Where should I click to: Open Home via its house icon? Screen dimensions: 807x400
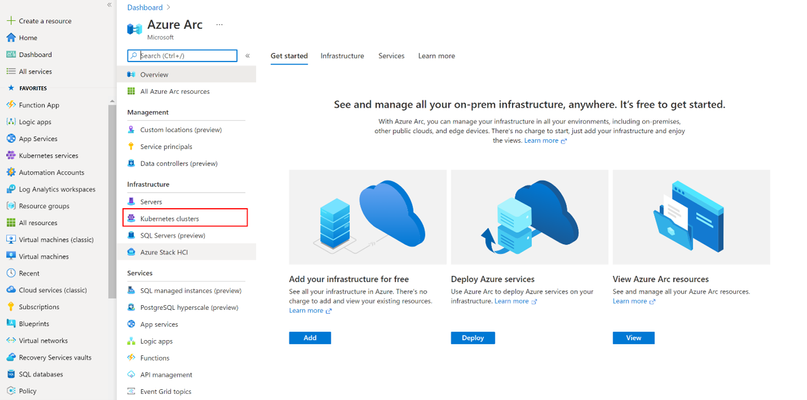10,38
